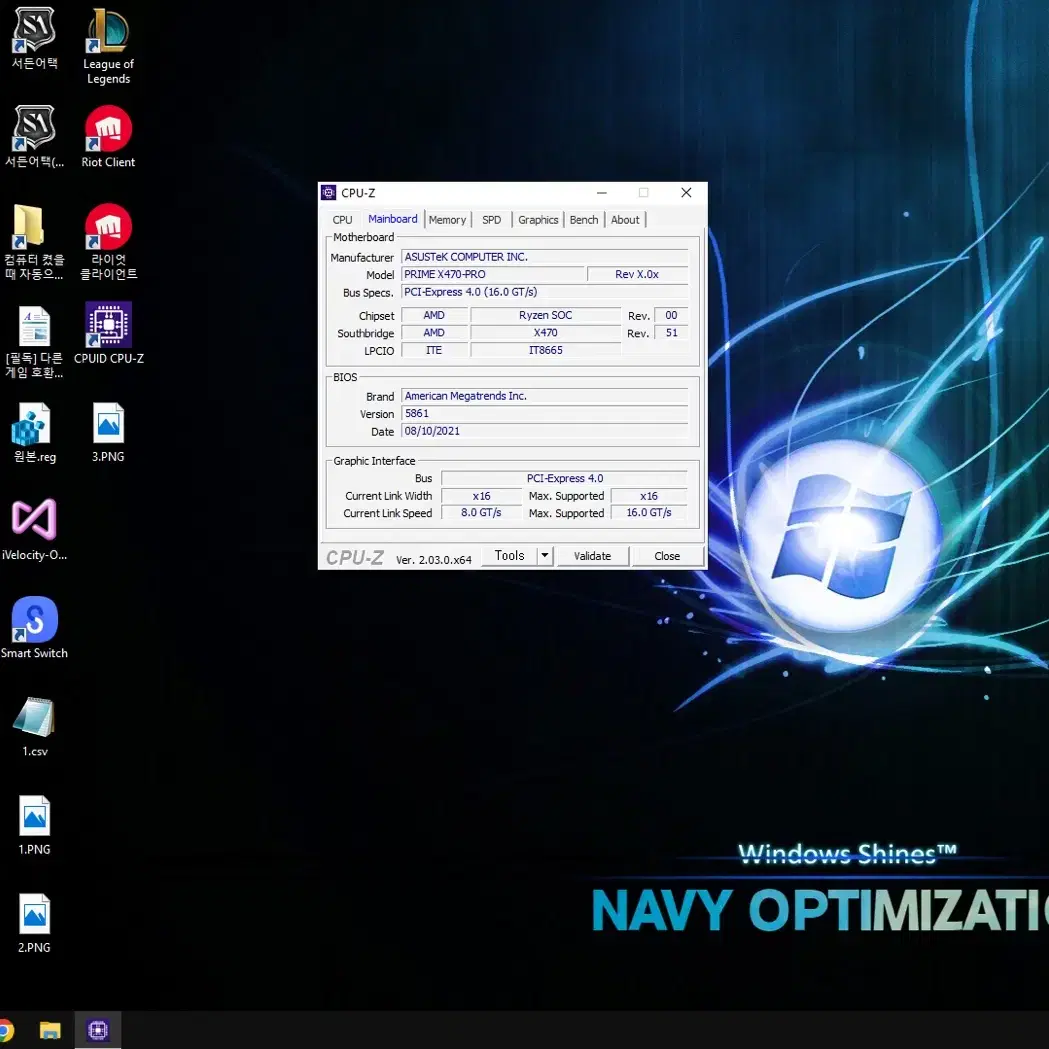Launch the 라이엇 클라이언트 desktop icon
1049x1049 pixels.
click(108, 242)
